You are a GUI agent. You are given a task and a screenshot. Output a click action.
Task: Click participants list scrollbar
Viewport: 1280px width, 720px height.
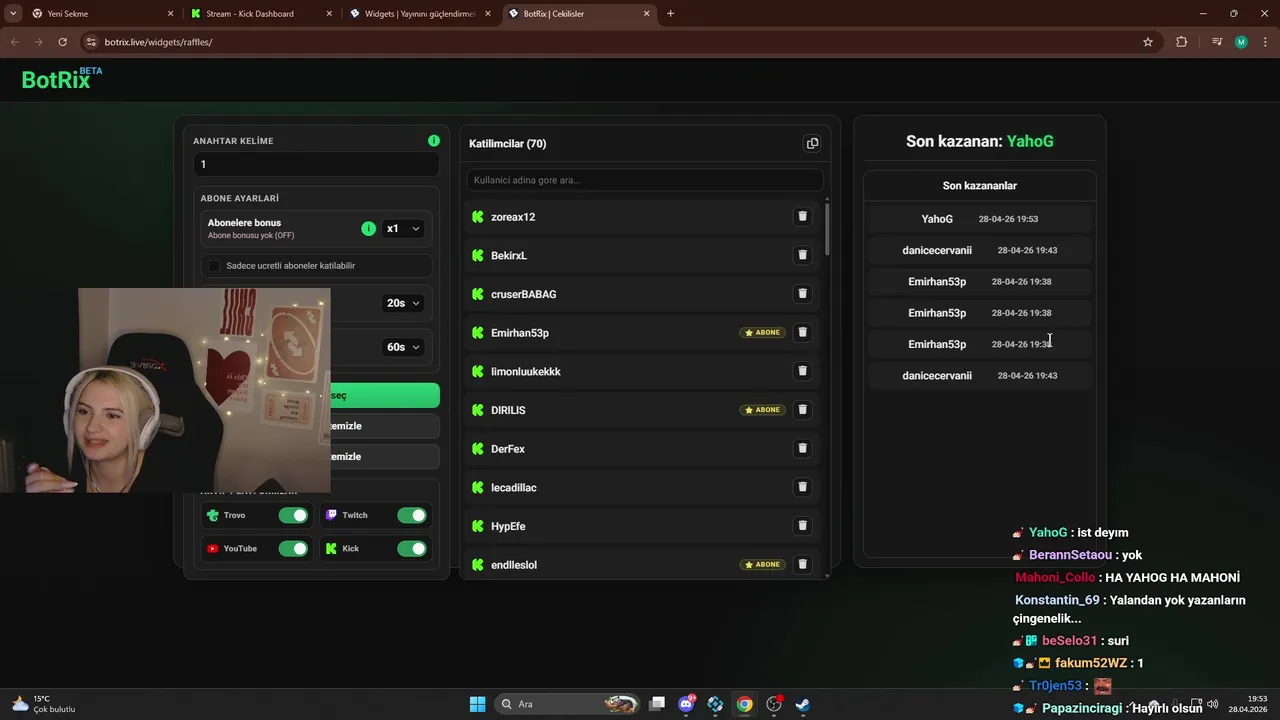(826, 230)
